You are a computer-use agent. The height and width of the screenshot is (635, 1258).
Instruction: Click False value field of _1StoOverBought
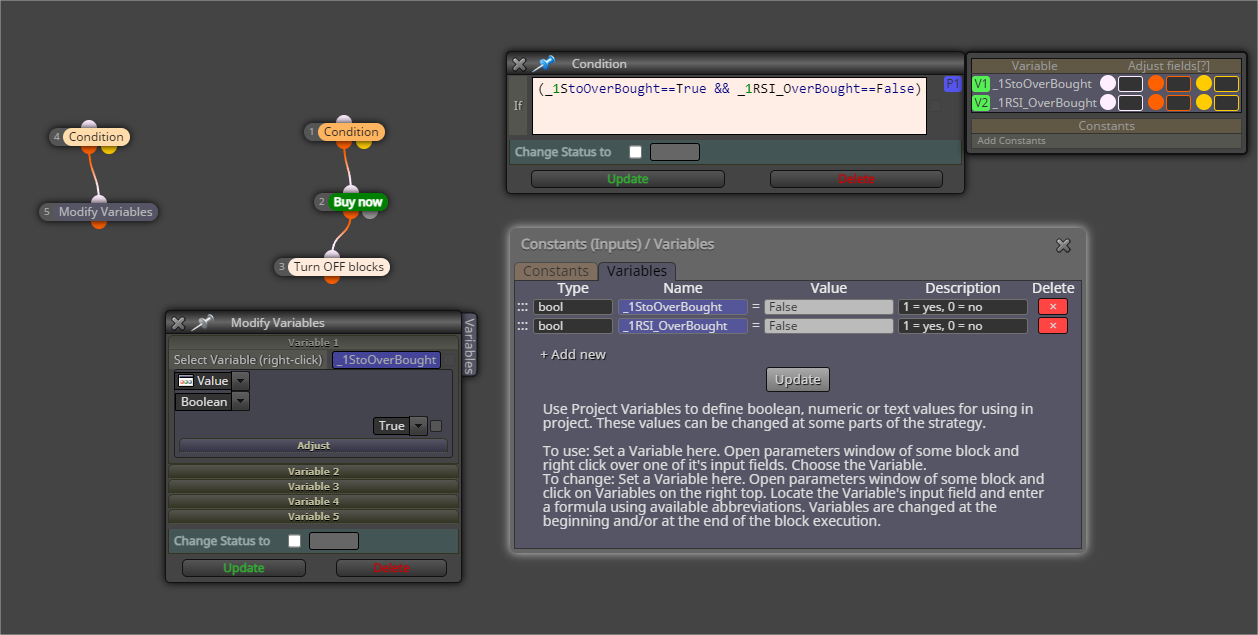pyautogui.click(x=829, y=307)
